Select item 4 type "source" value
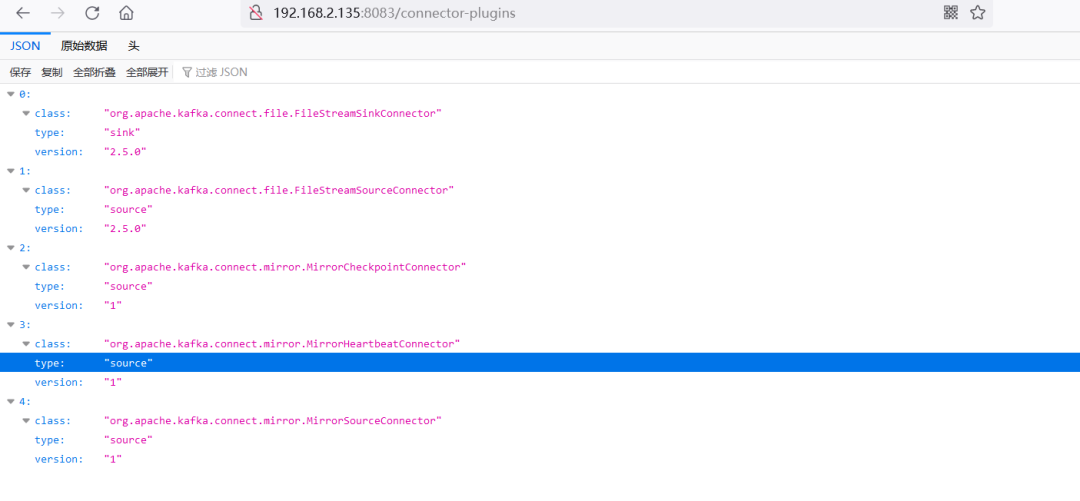 (x=128, y=440)
